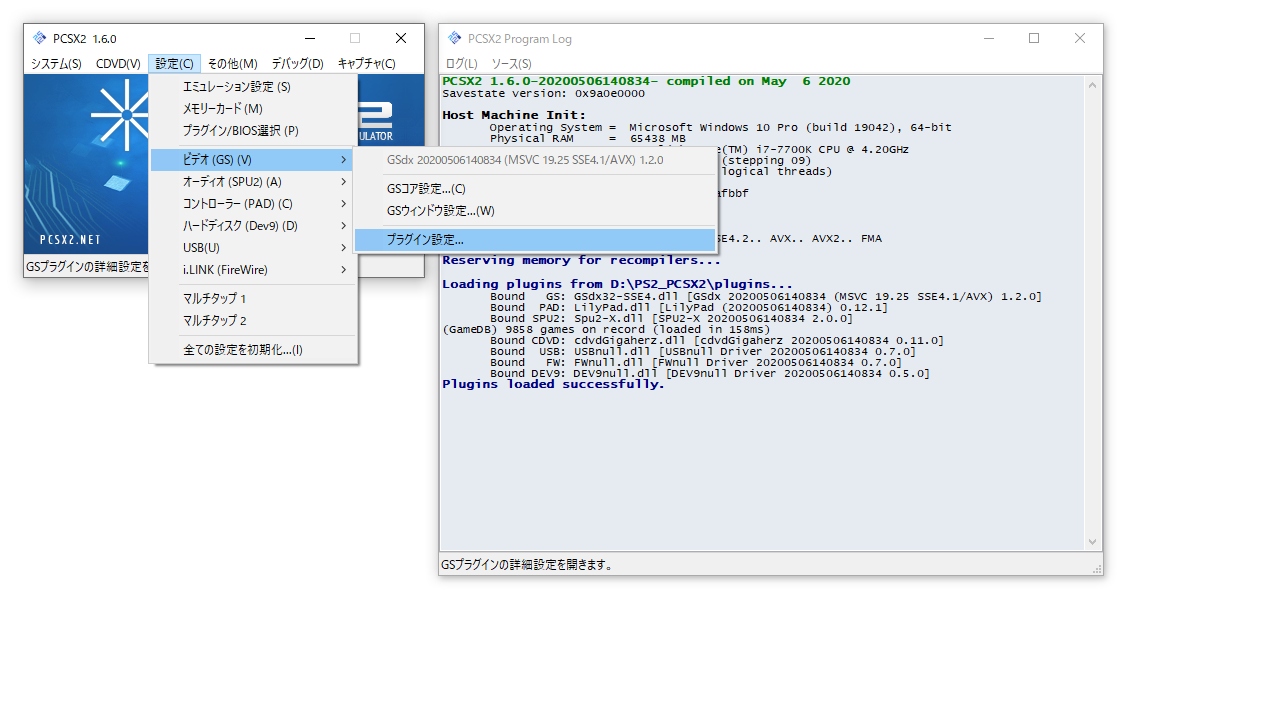This screenshot has height=720, width=1280.
Task: Expand the オーディオ (SPU2) (A) submenu
Action: (253, 182)
